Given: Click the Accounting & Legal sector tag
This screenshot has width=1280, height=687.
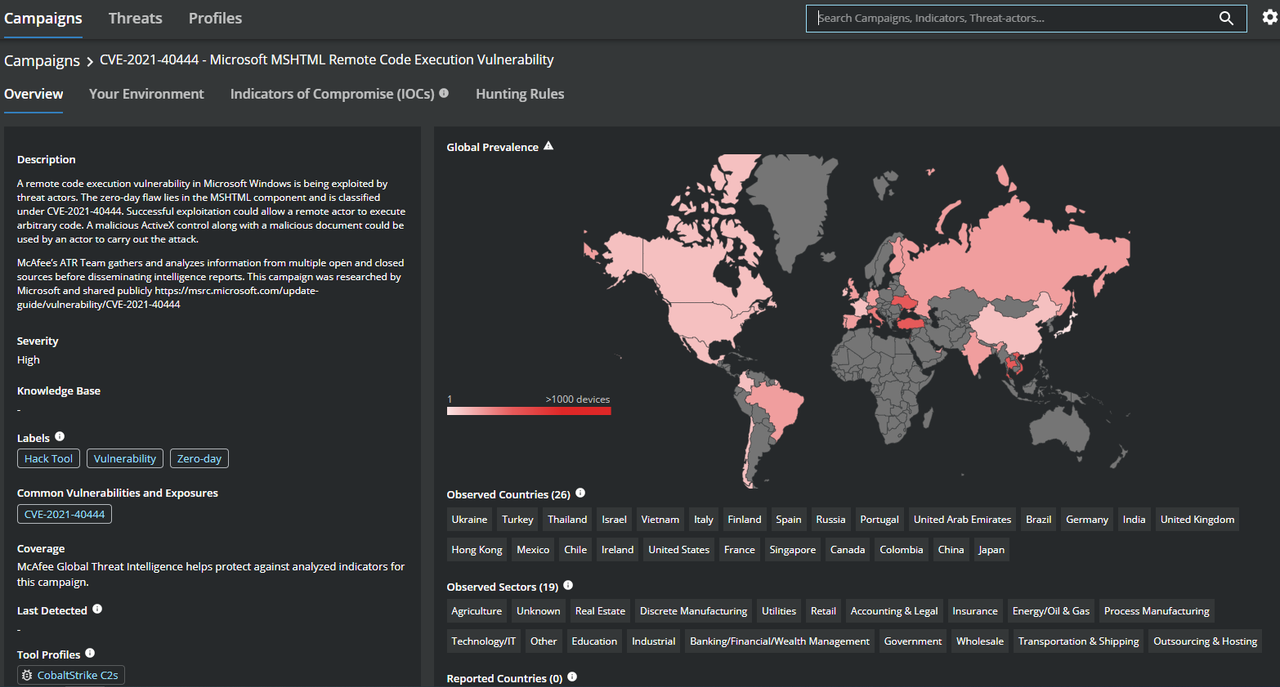Looking at the screenshot, I should pyautogui.click(x=894, y=612).
